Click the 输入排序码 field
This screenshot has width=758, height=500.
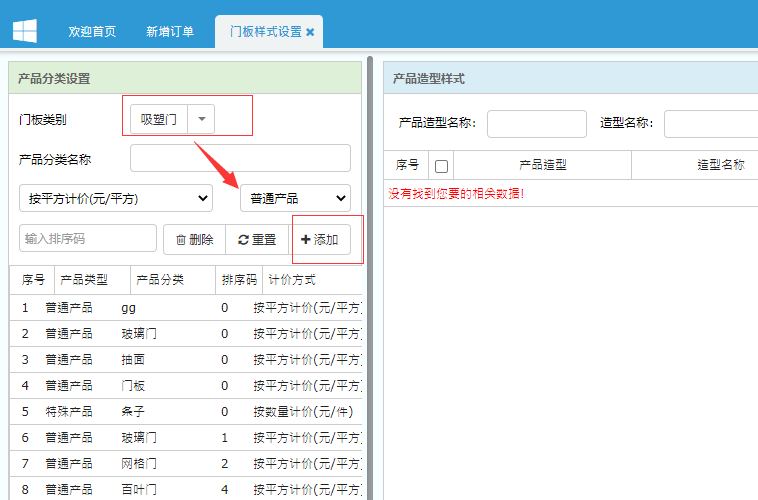pyautogui.click(x=88, y=238)
